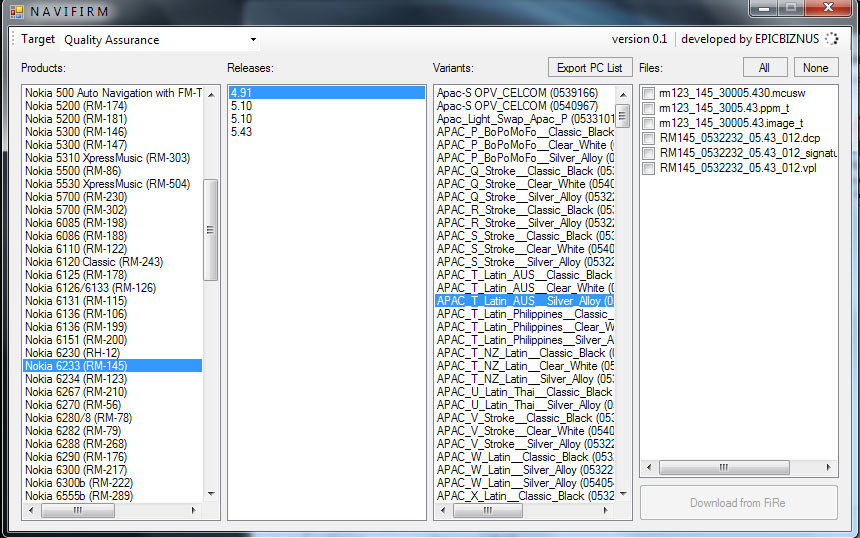Select Apac_Light_Swap_Apac_P variant
The height and width of the screenshot is (538, 860).
[x=525, y=119]
